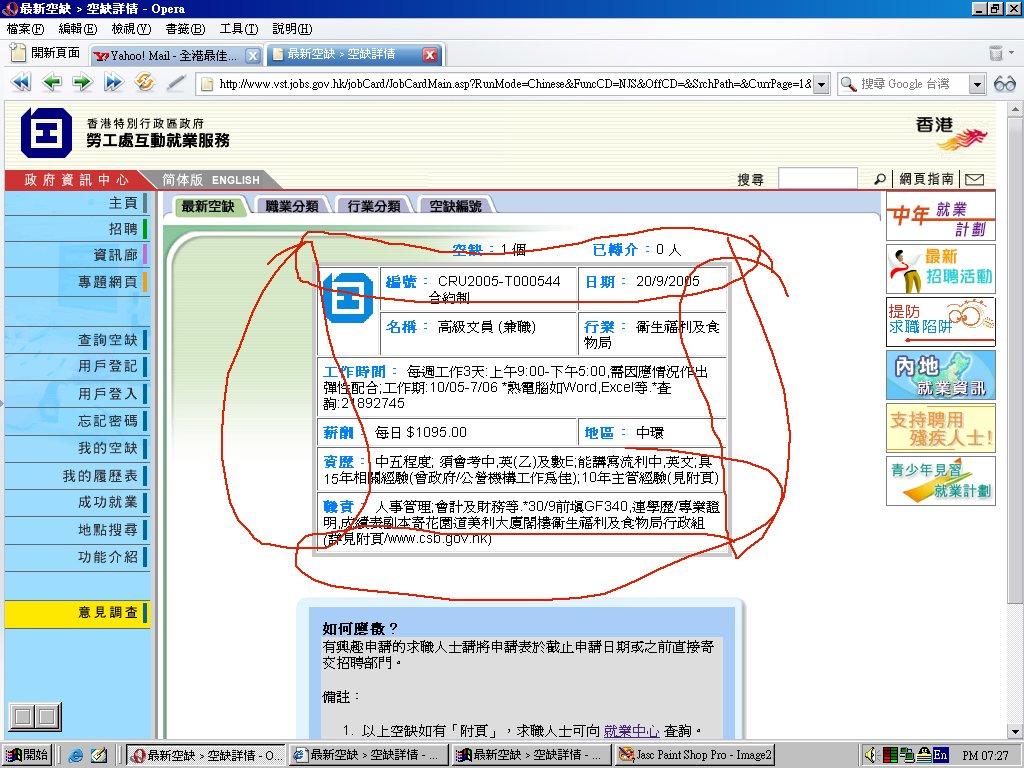
Task: Open the closed-tabs trash can icon
Action: [x=996, y=54]
